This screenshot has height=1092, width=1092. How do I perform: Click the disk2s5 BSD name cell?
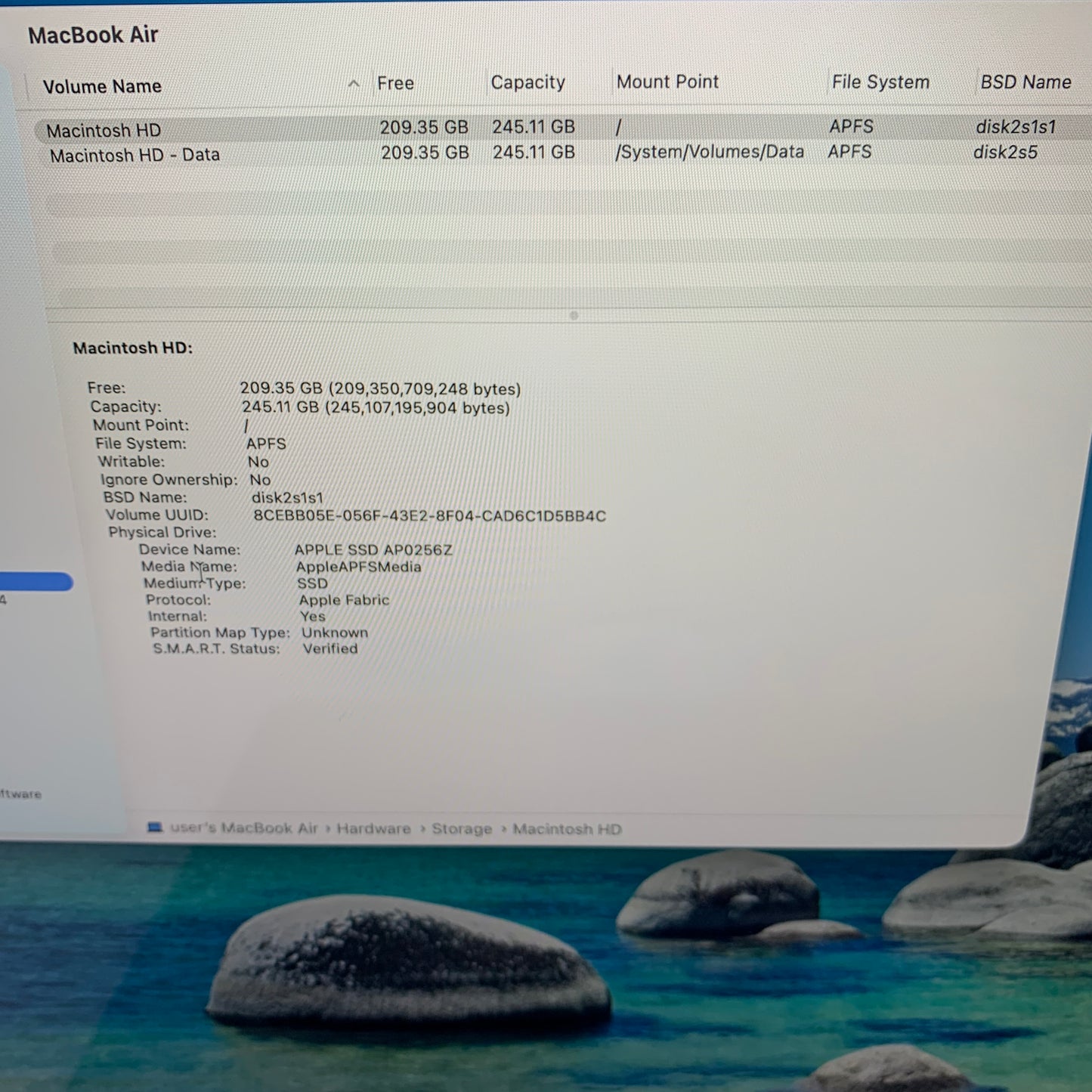(x=1005, y=153)
